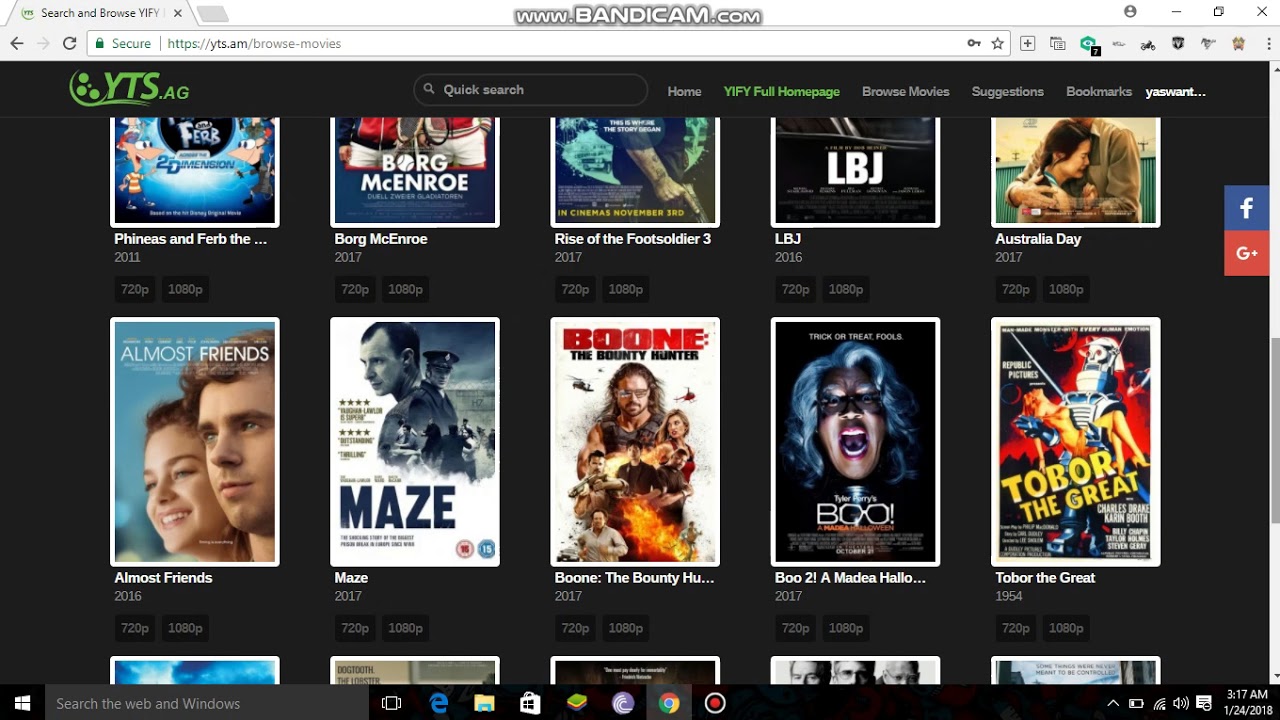Screen dimensions: 1280x720
Task: Click the saved password key icon
Action: point(974,43)
